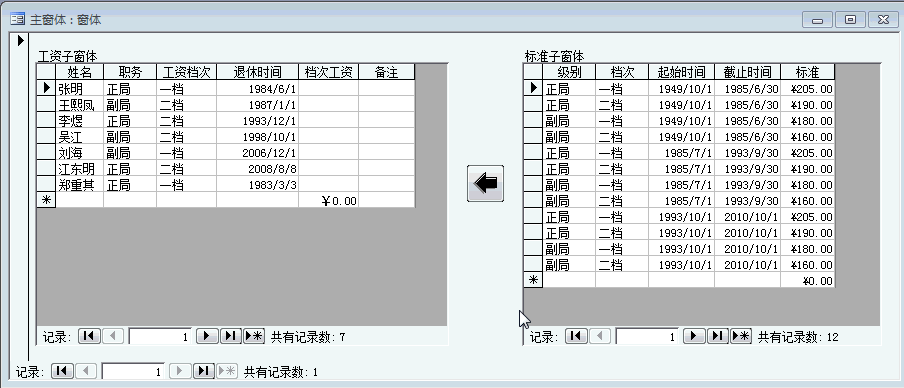Click retirement date 1998/10/1

pos(258,136)
